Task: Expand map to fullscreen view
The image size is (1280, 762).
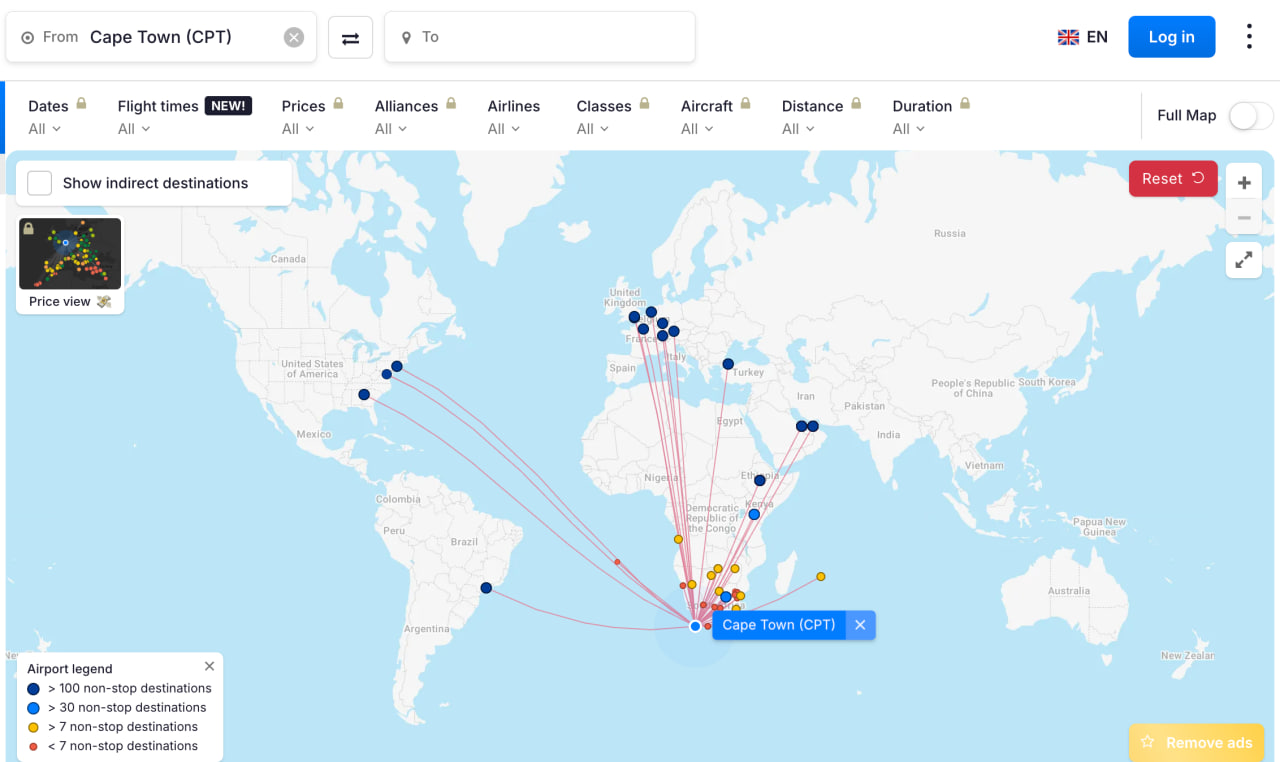Action: [1244, 260]
